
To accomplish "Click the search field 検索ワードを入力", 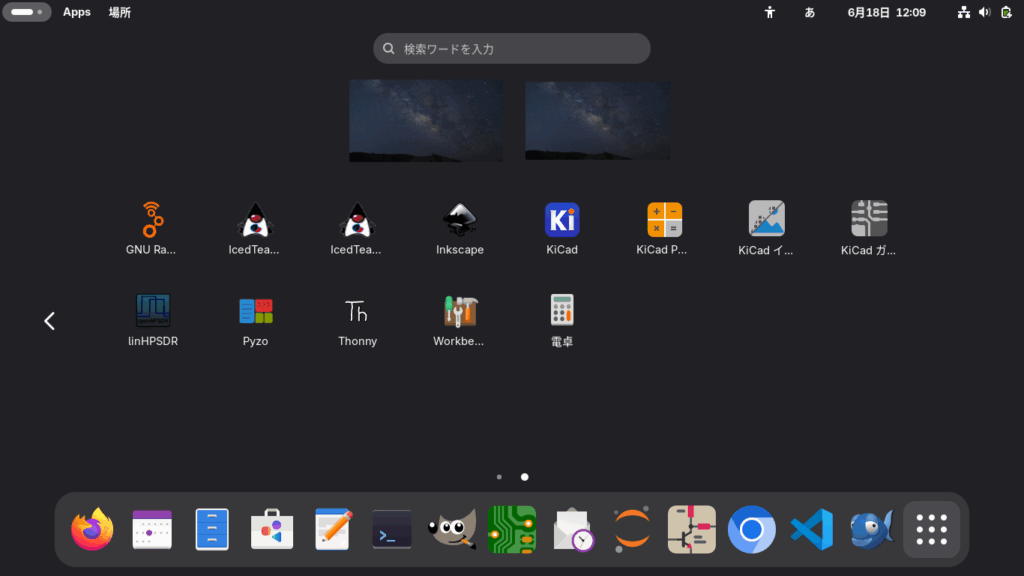I will click(512, 48).
